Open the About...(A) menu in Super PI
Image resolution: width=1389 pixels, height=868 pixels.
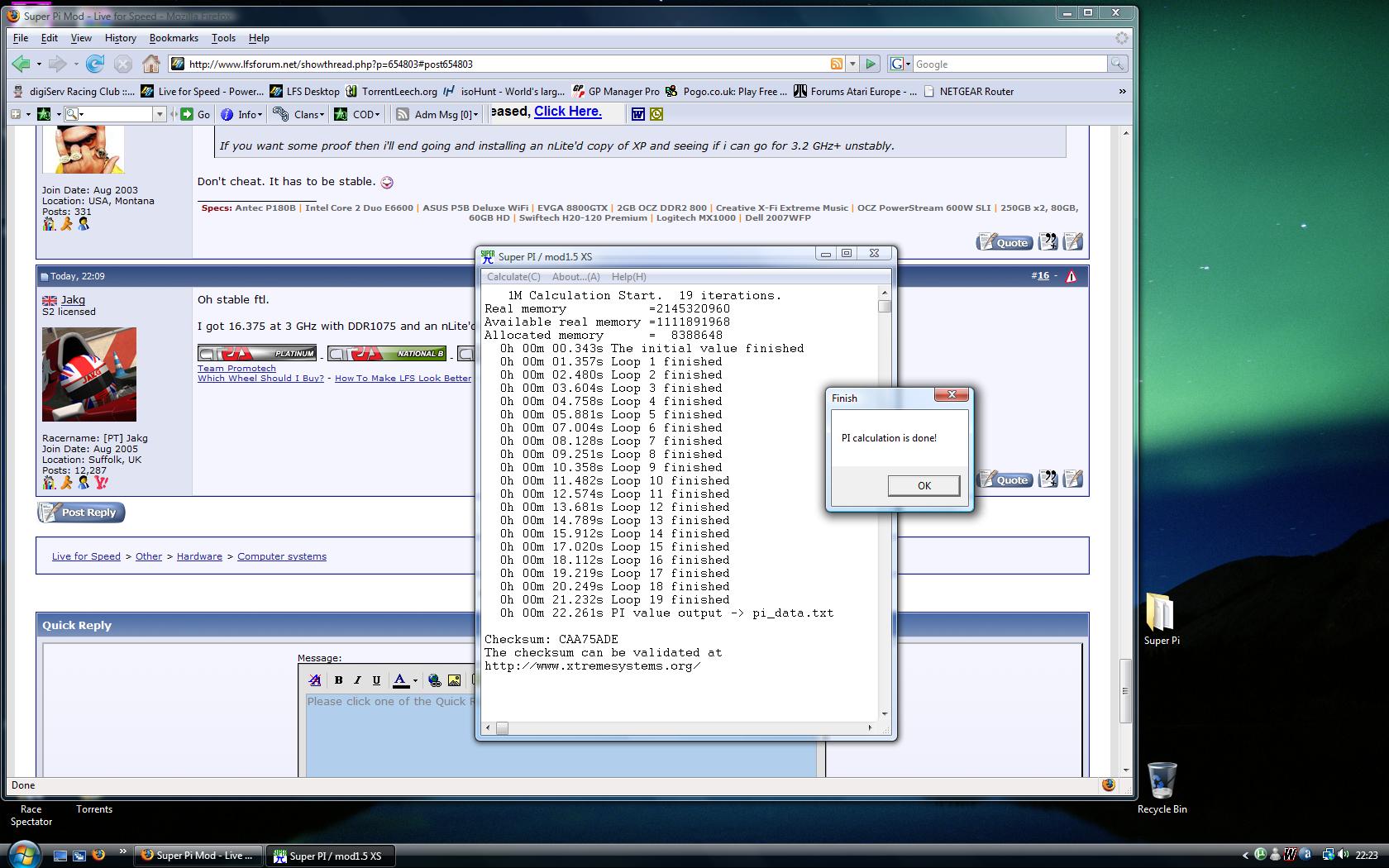(576, 277)
